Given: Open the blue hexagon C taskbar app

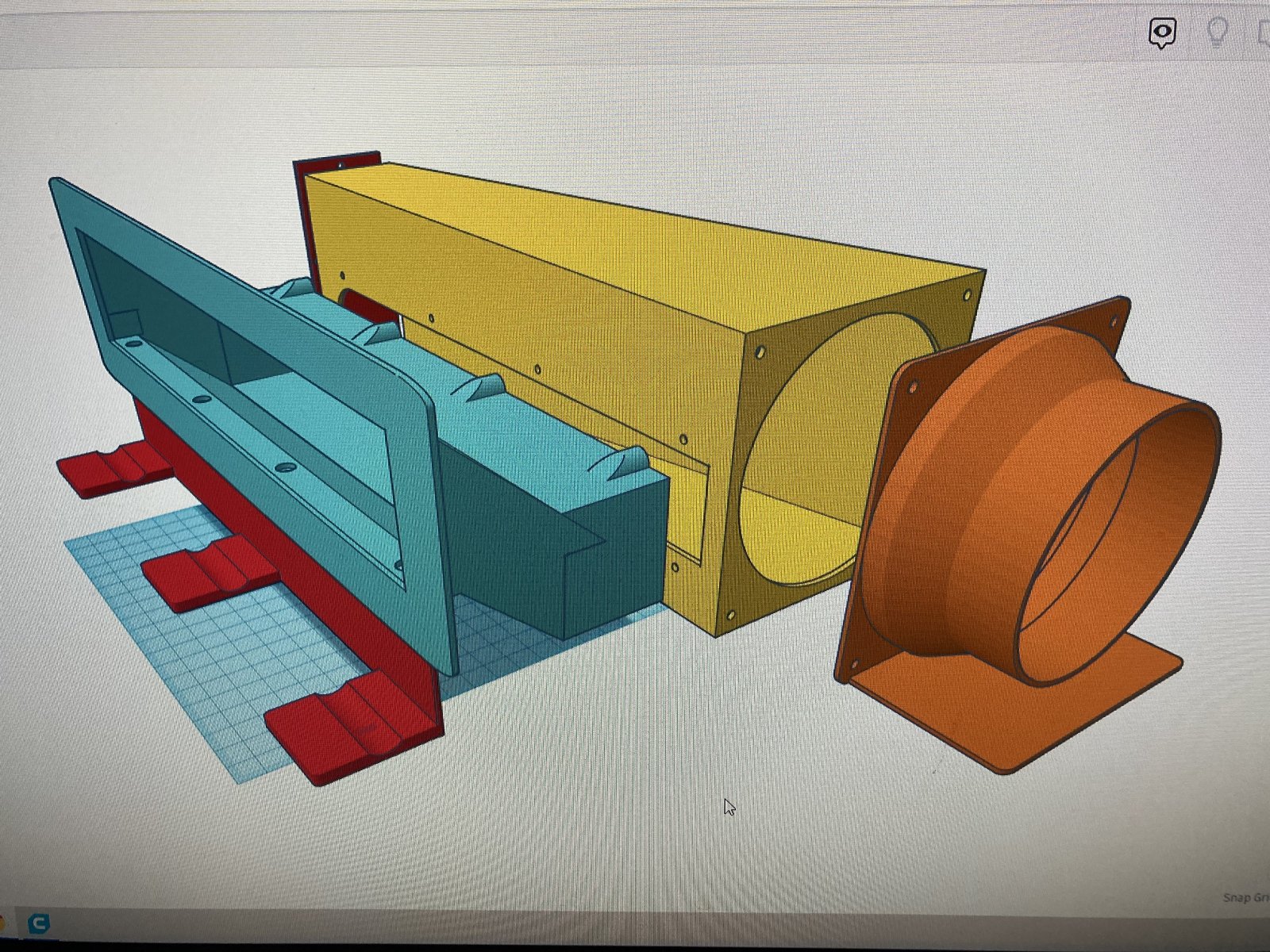Looking at the screenshot, I should 39,923.
